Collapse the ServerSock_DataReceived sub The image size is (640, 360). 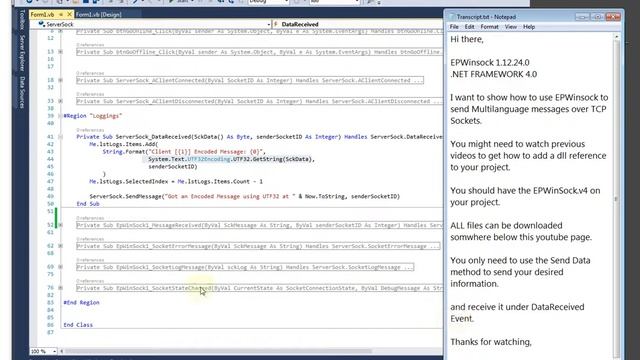[60, 137]
